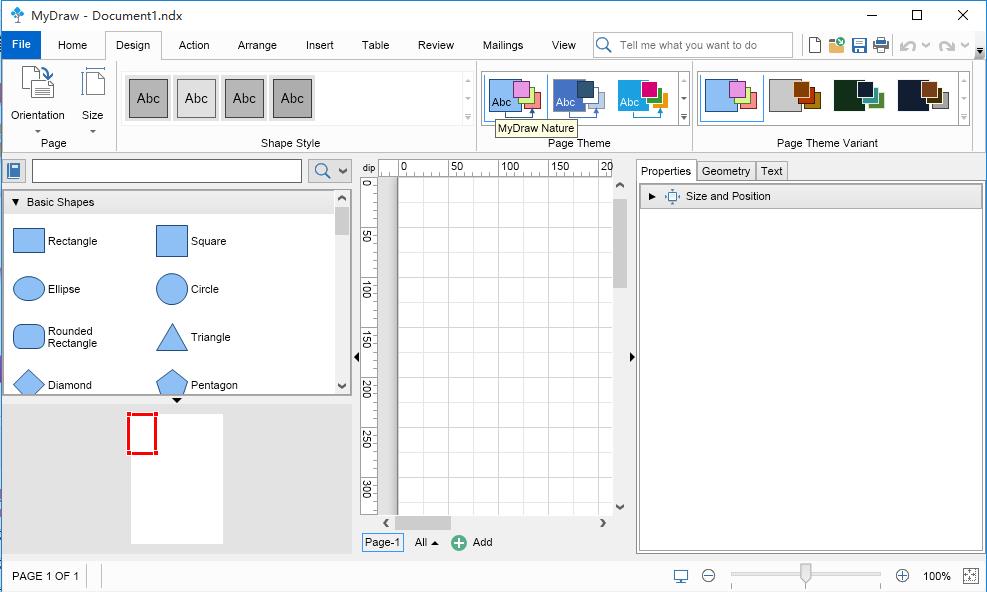Choose the MyDraw Nature page theme
Image resolution: width=987 pixels, height=592 pixels.
515,98
